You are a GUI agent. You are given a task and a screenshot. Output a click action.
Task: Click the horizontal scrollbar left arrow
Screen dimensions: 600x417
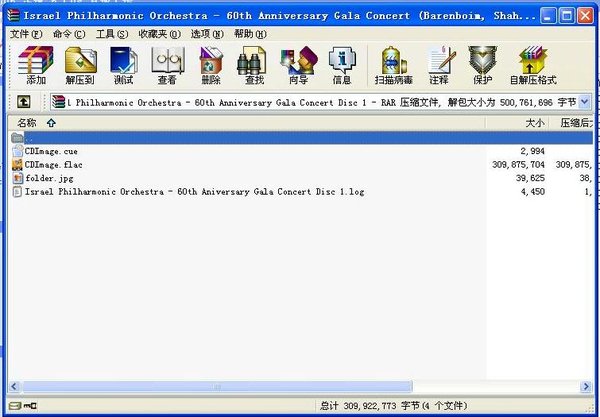pyautogui.click(x=14, y=386)
